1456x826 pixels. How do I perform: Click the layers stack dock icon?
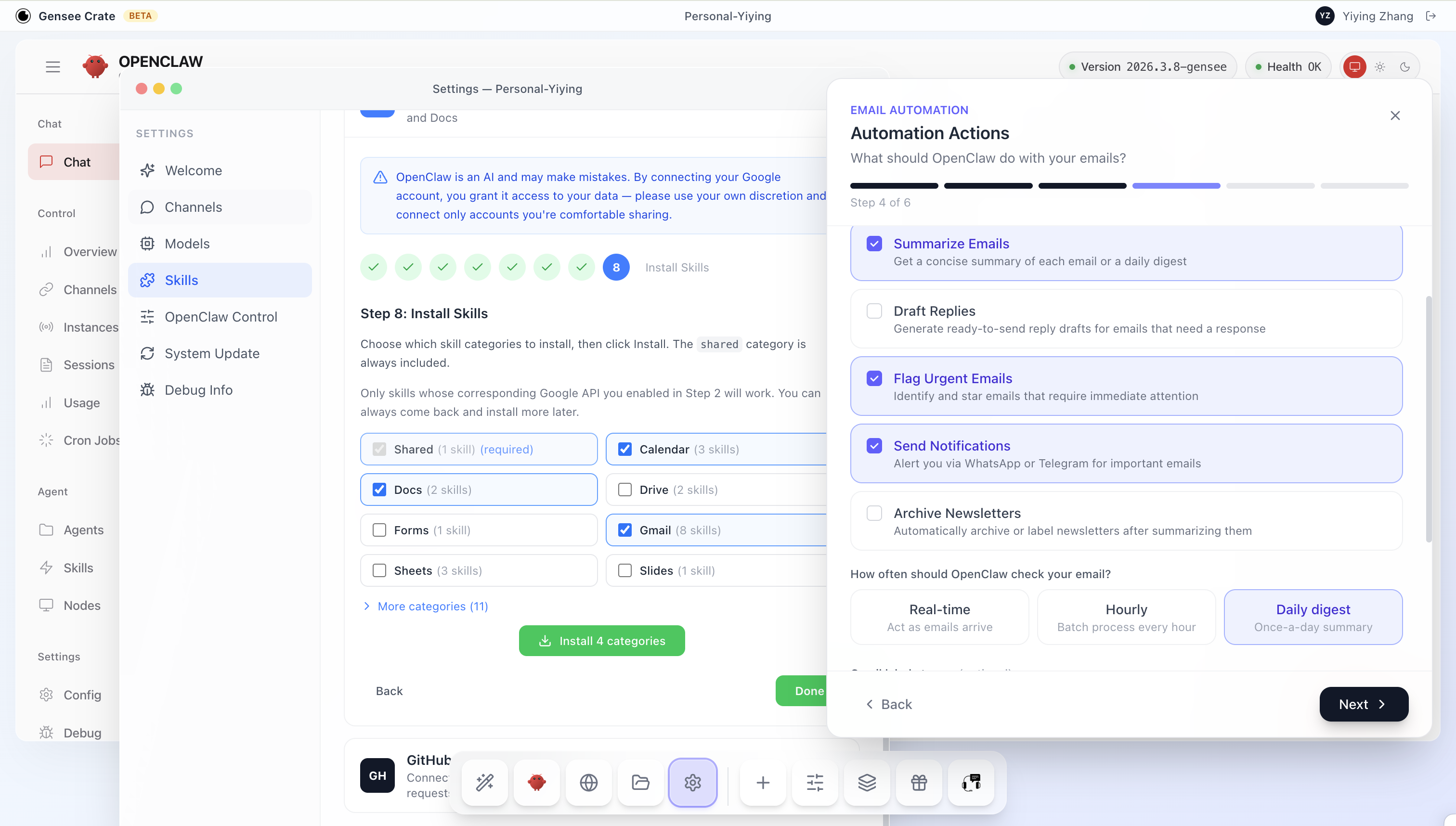click(x=867, y=782)
